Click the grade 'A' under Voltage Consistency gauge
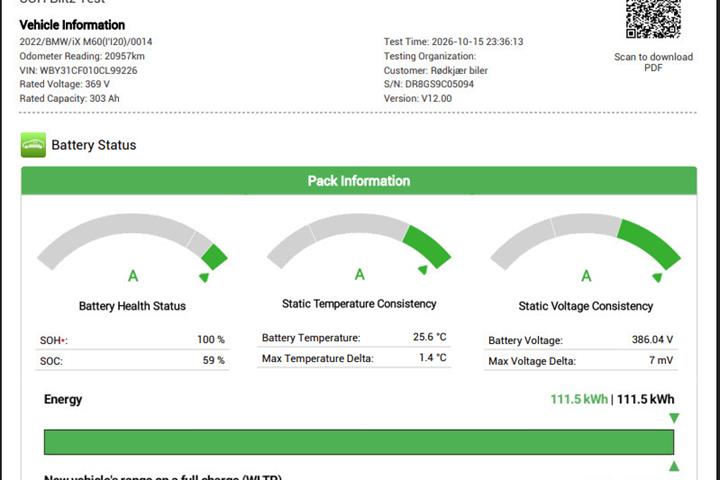Image resolution: width=720 pixels, height=480 pixels. click(586, 276)
